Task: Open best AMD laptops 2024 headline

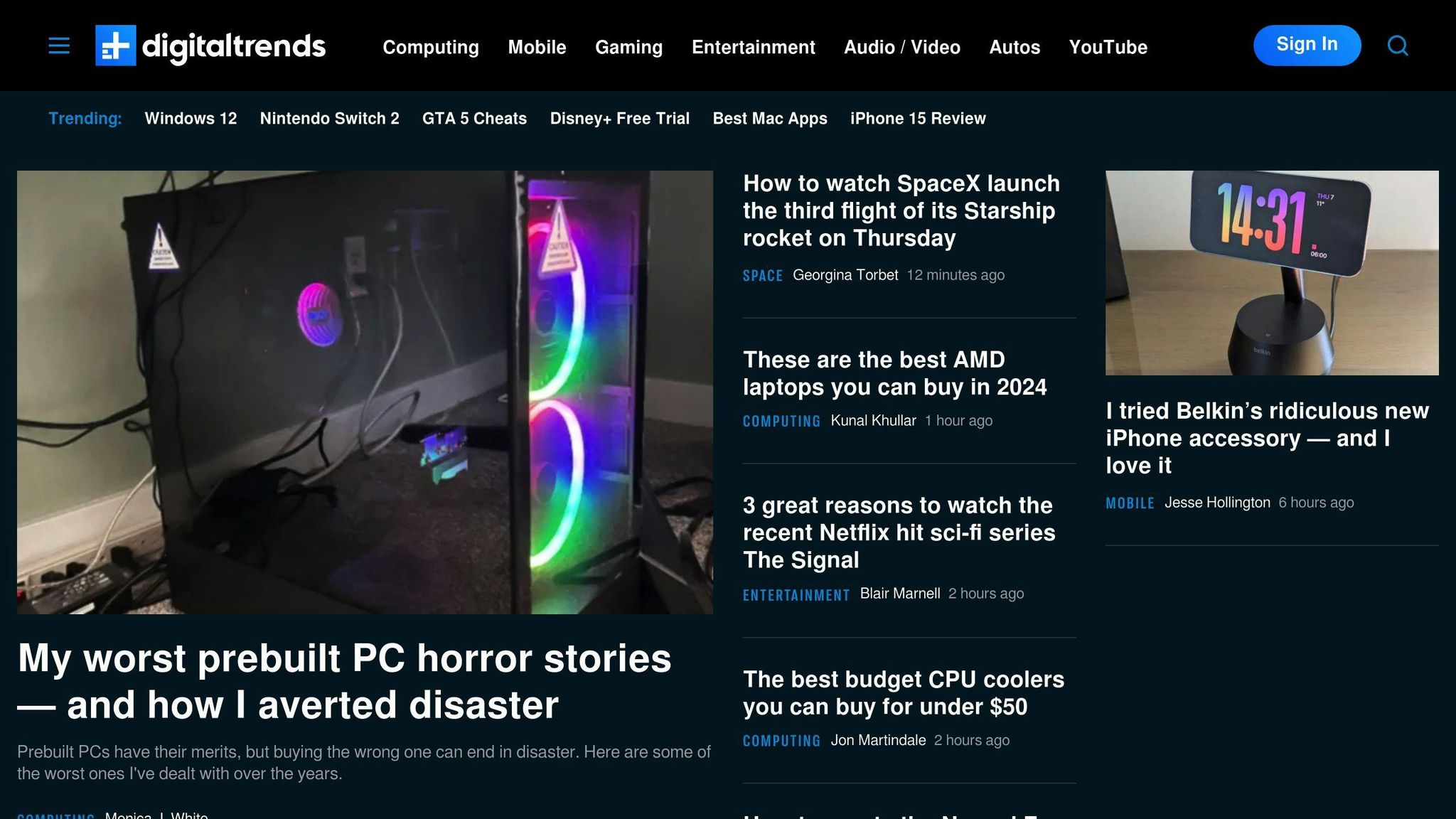Action: coord(894,373)
